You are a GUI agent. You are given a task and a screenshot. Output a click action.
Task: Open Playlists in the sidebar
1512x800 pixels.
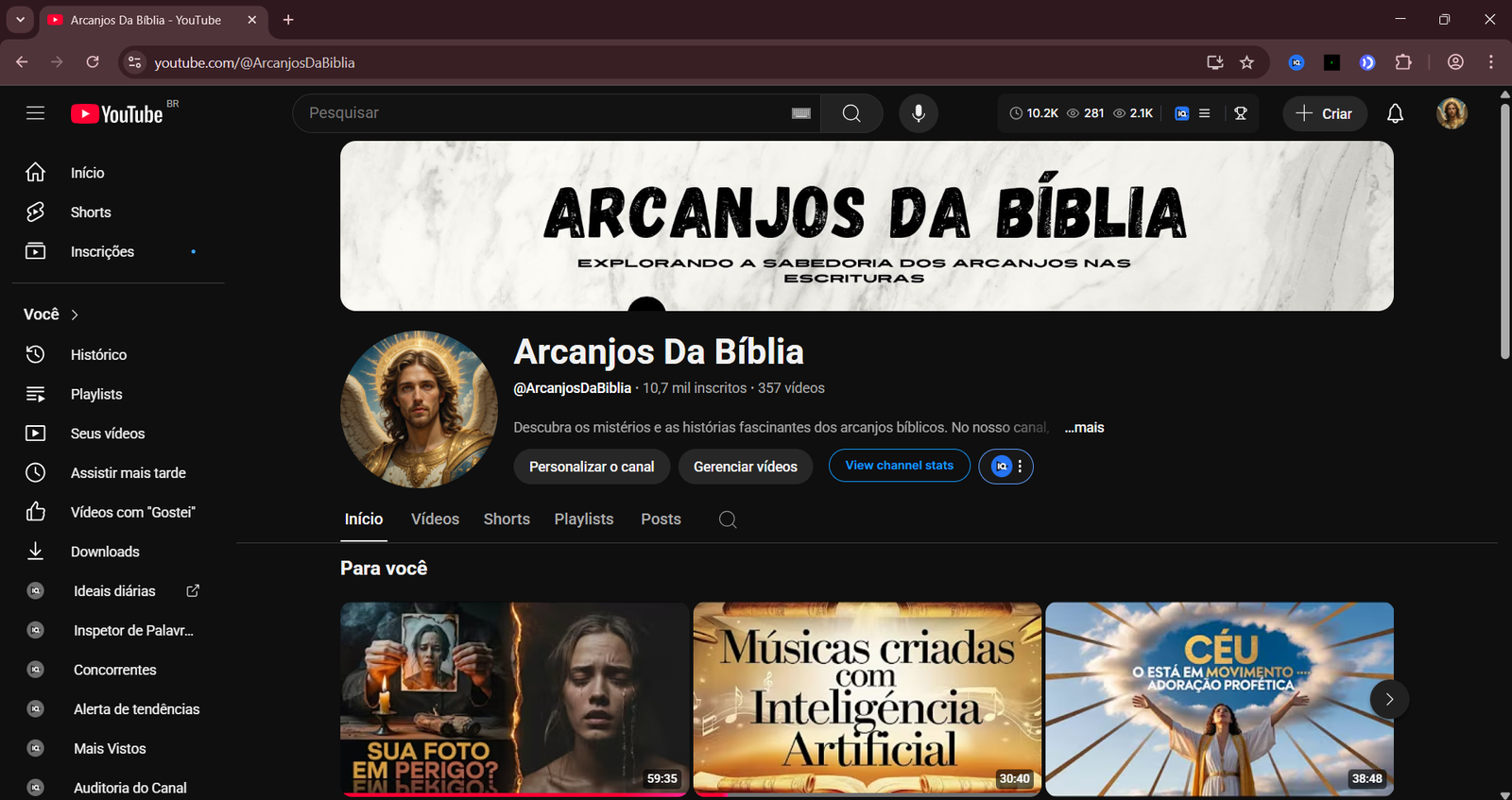[x=118, y=394]
